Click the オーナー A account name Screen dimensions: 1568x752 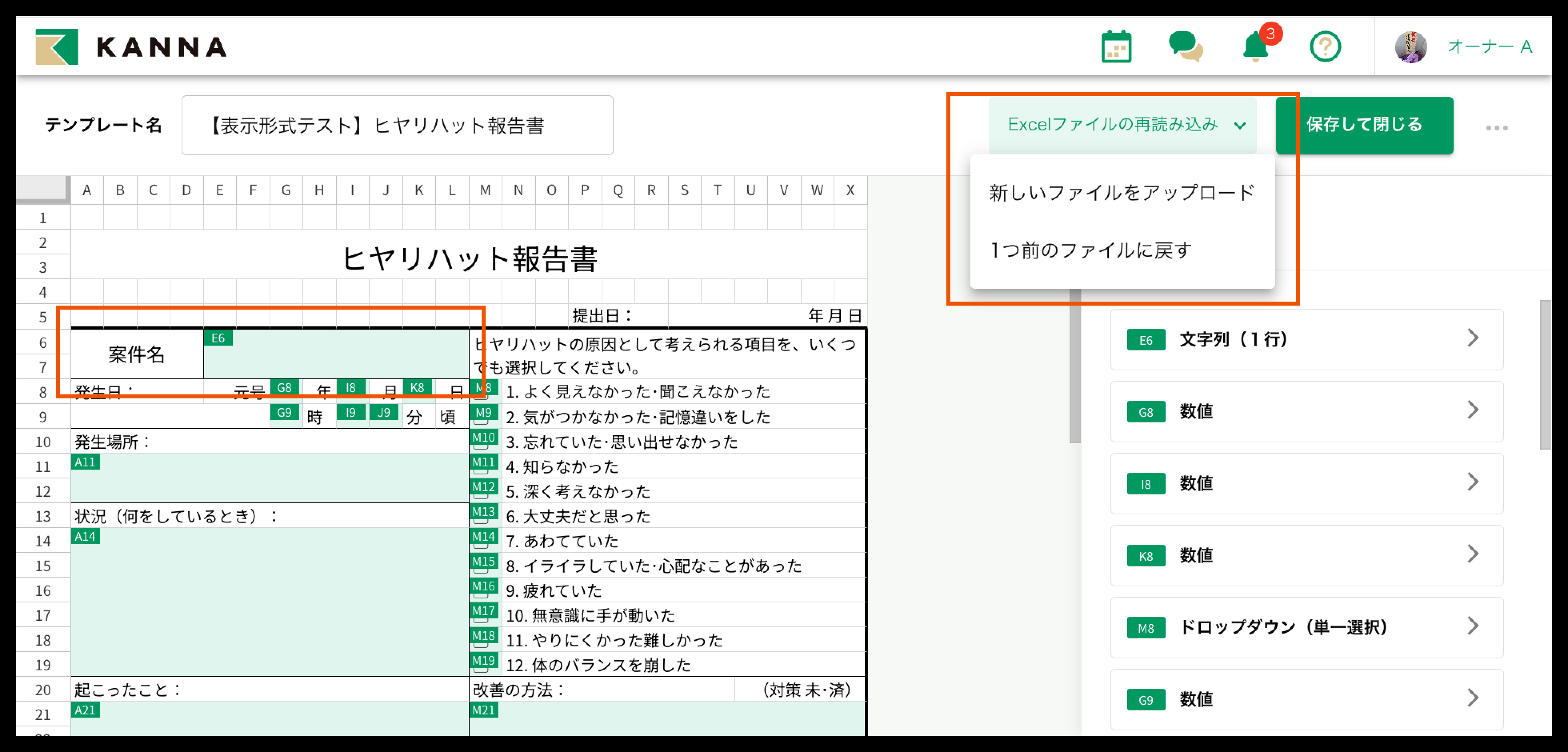pos(1489,47)
